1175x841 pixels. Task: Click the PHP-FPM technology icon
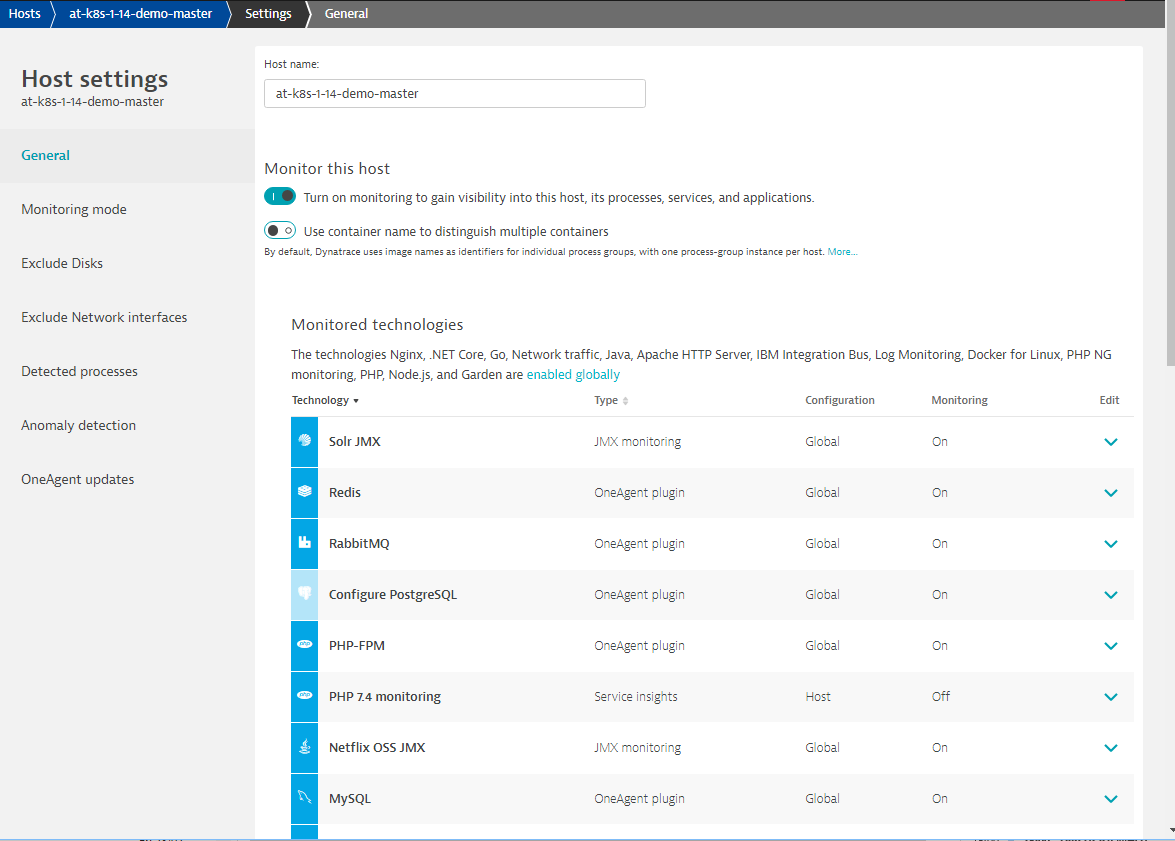coord(304,646)
